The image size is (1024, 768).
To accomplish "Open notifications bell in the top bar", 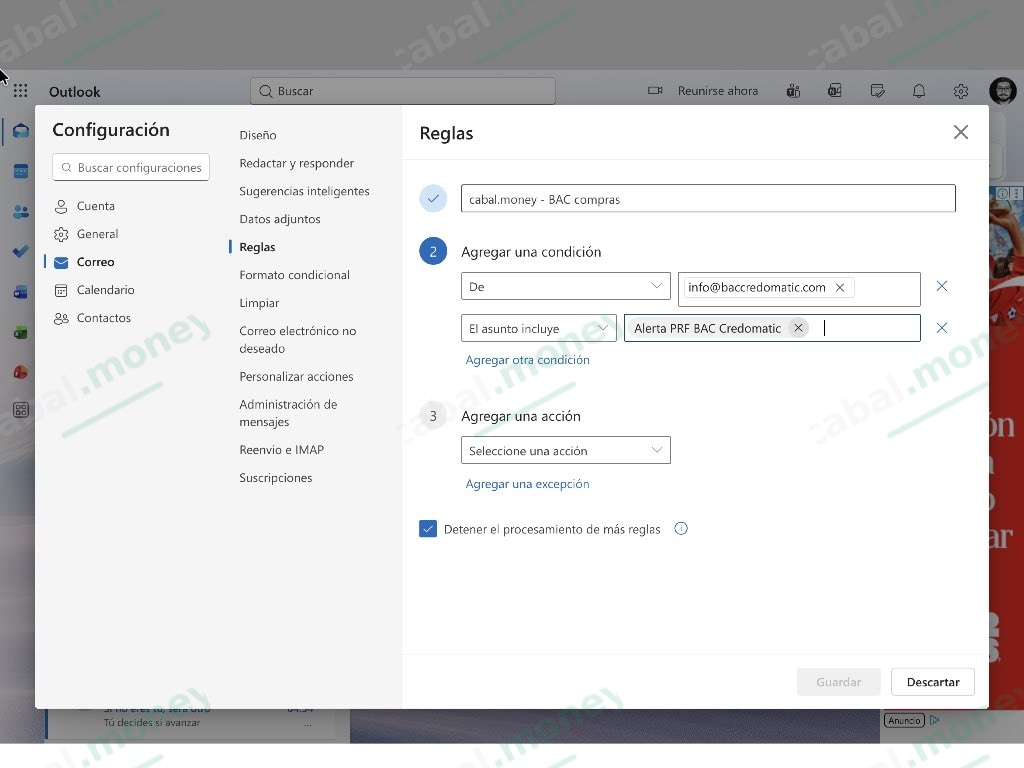I will pyautogui.click(x=918, y=91).
